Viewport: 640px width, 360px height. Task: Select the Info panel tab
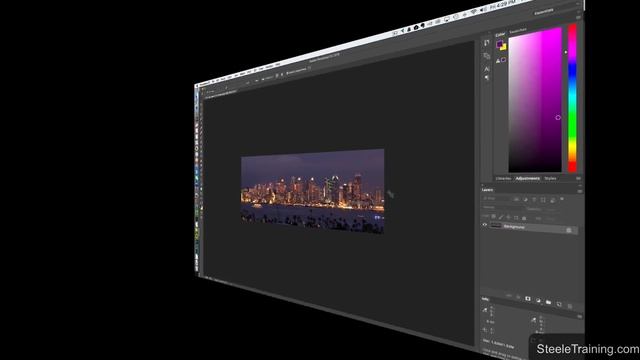point(485,299)
